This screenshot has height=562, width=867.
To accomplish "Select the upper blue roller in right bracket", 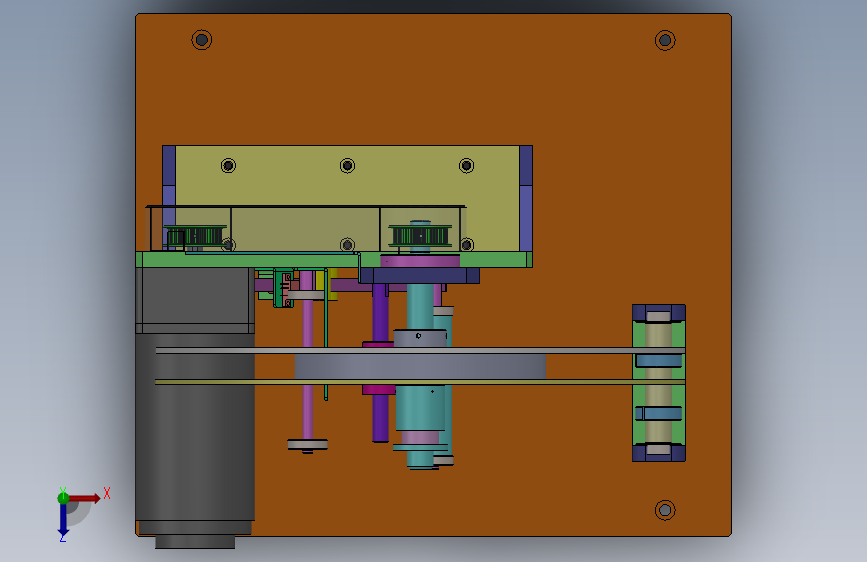I will 659,361.
